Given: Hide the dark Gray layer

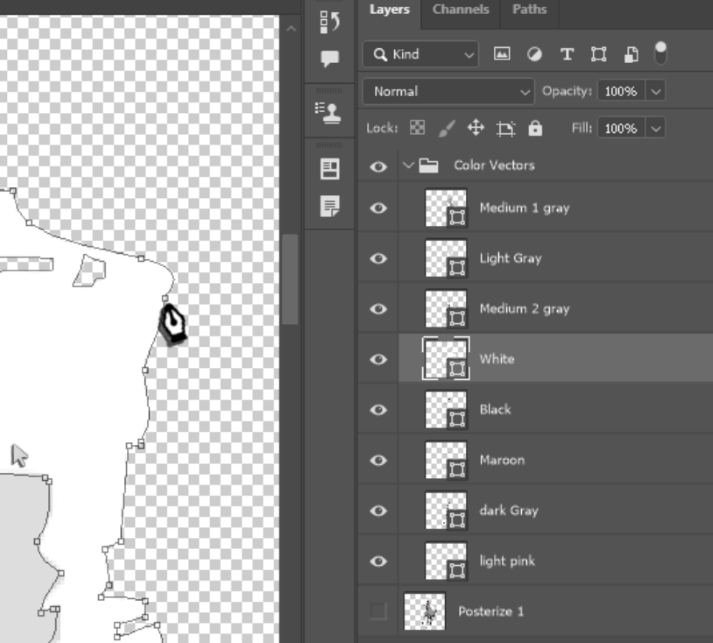Looking at the screenshot, I should pos(378,511).
